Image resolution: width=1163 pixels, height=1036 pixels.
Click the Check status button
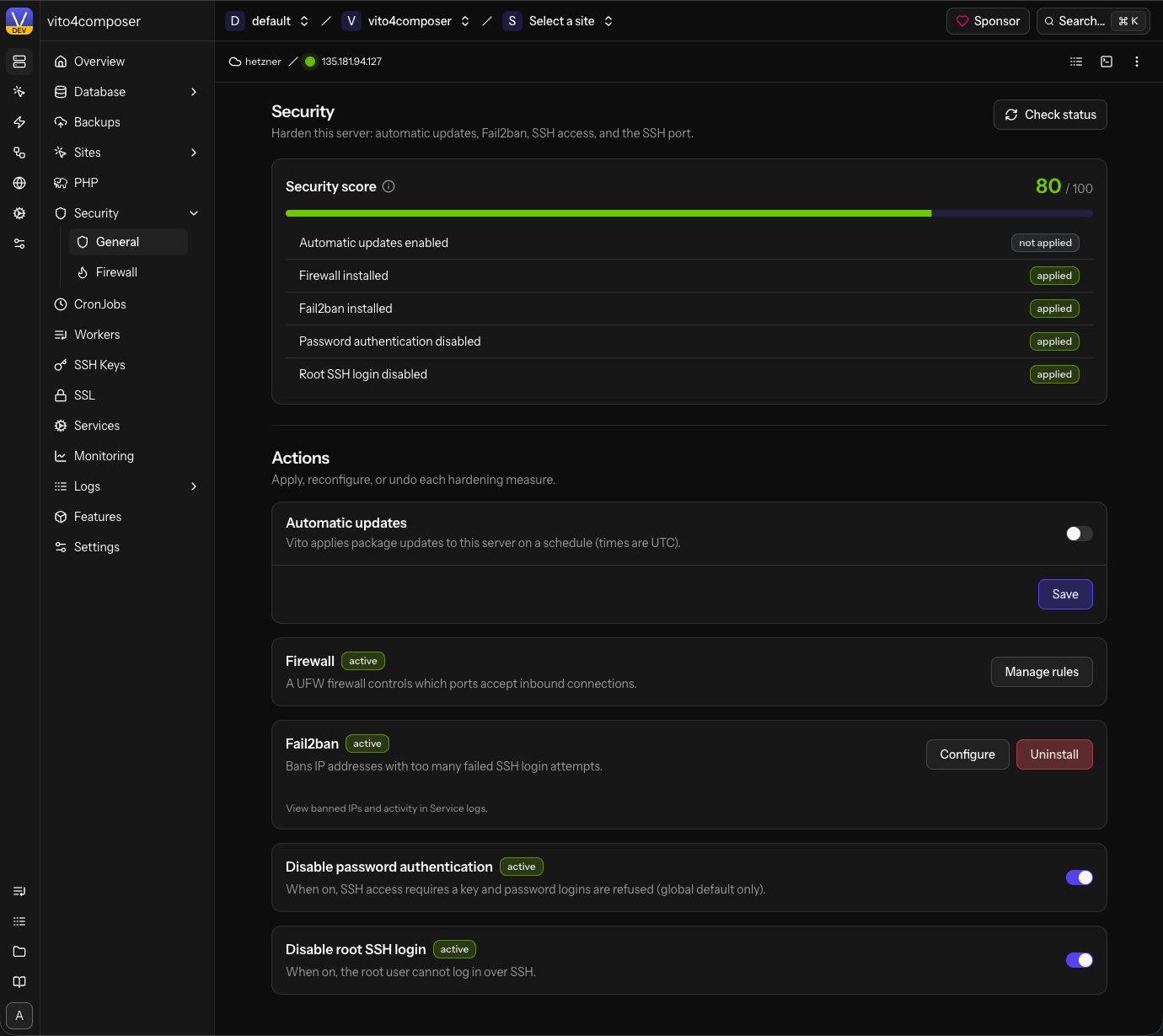tap(1050, 115)
